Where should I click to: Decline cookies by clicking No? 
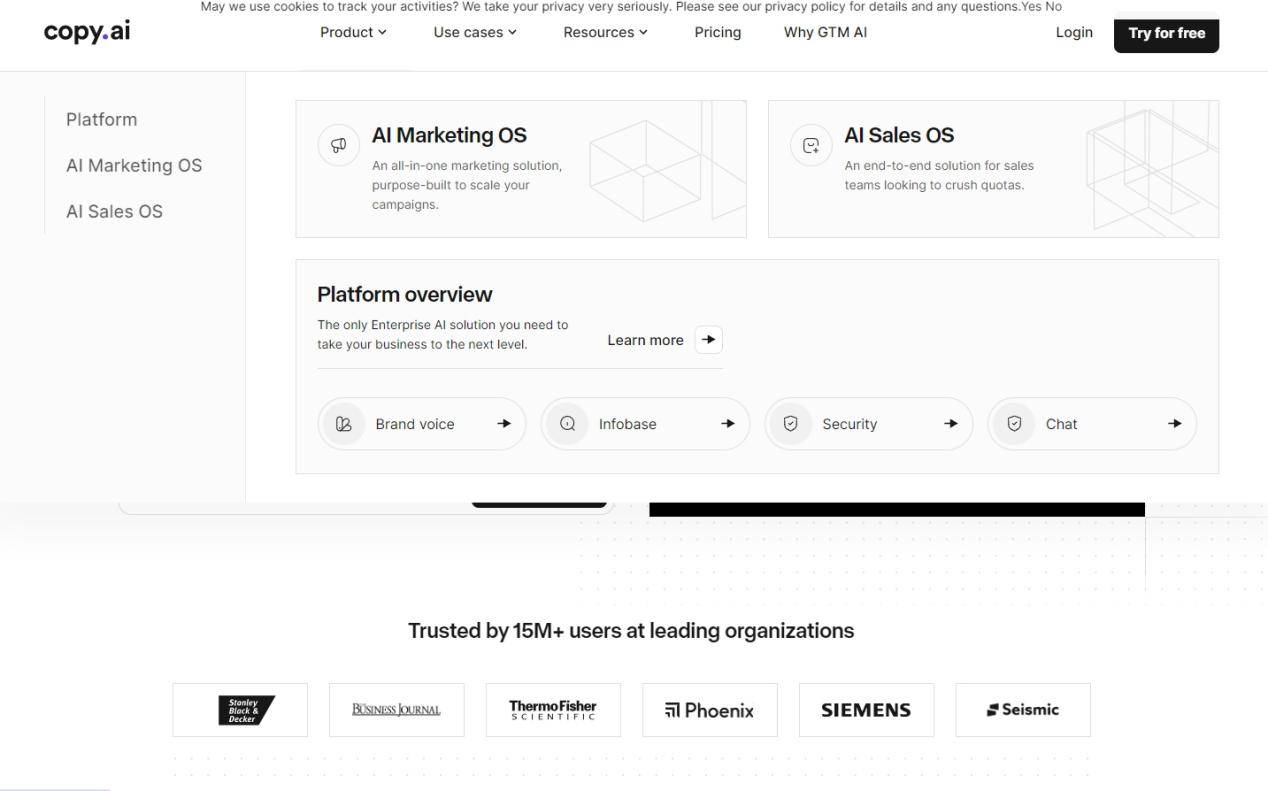1053,6
